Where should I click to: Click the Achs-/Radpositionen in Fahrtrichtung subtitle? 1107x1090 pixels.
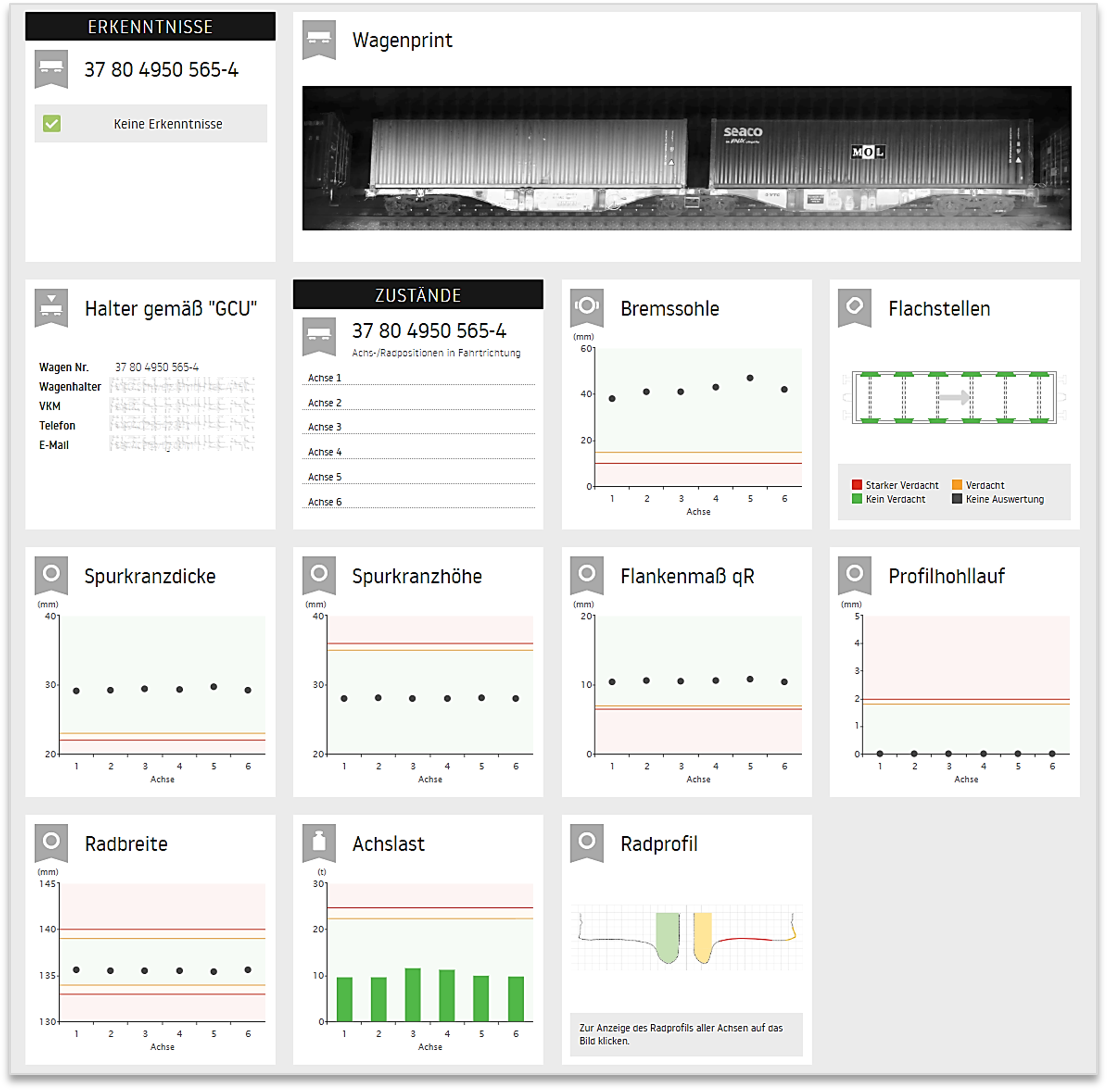tap(436, 353)
